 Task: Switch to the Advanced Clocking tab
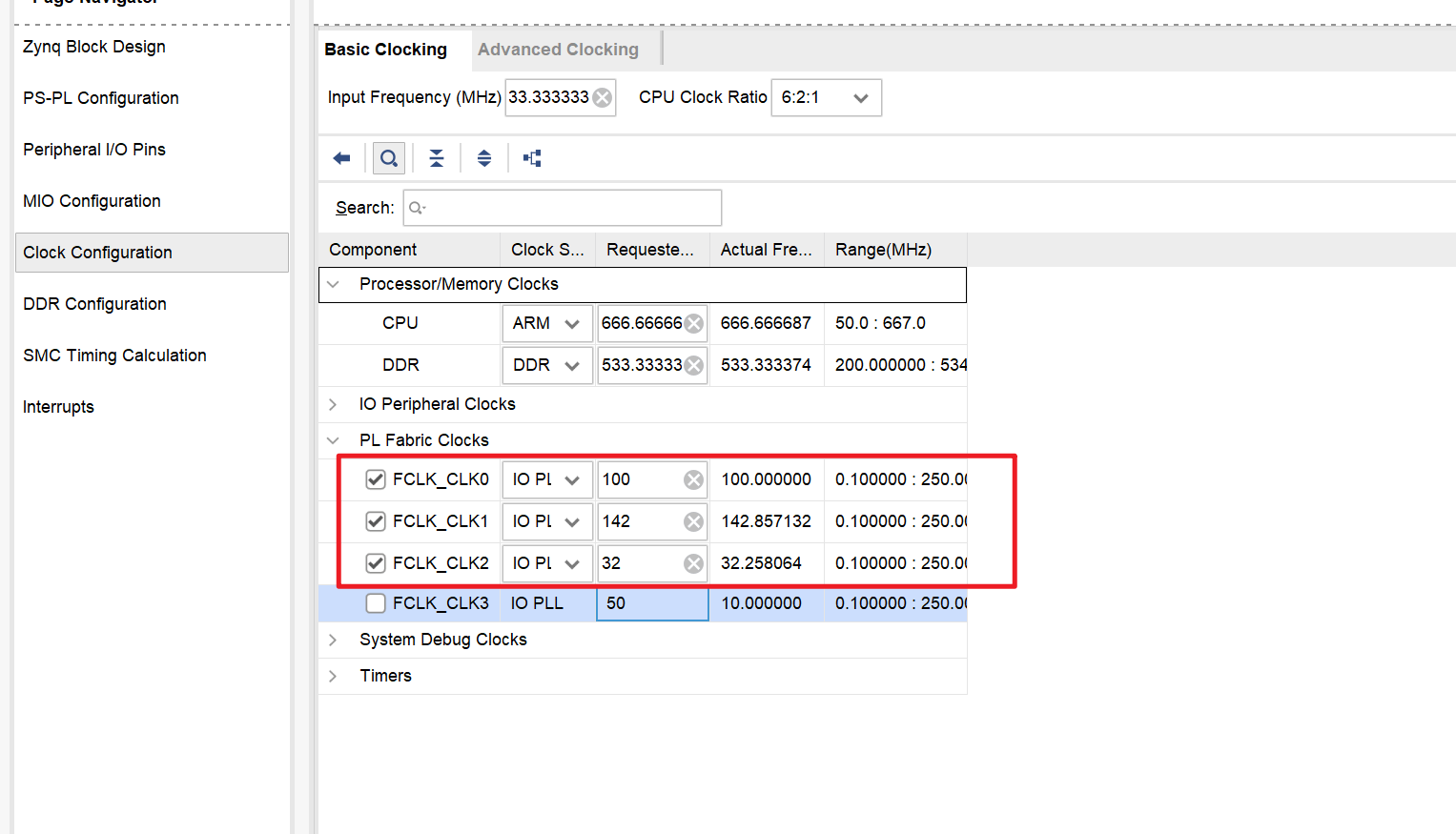(x=558, y=50)
